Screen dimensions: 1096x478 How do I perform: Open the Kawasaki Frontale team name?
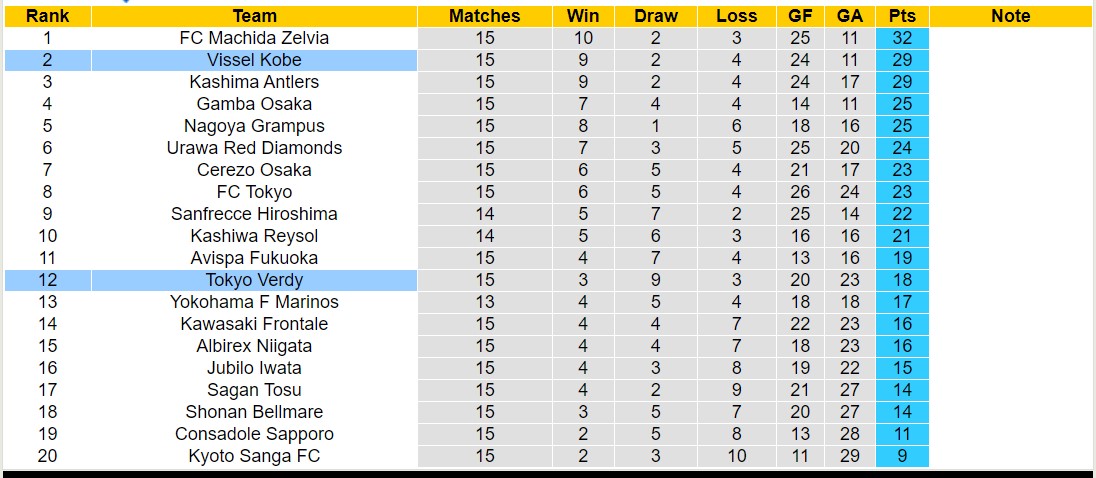(x=254, y=324)
